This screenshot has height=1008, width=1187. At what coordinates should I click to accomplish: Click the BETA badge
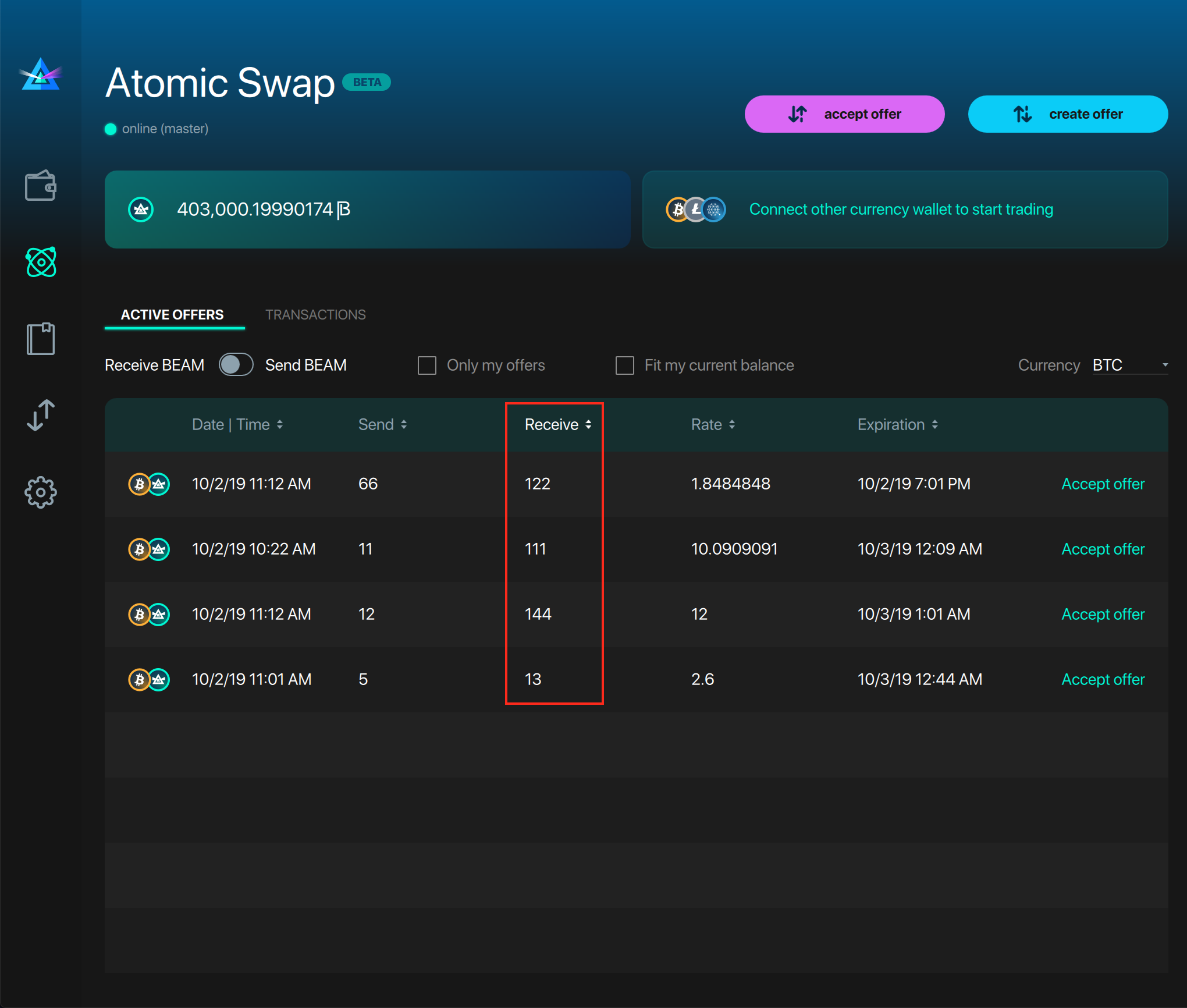pyautogui.click(x=367, y=82)
